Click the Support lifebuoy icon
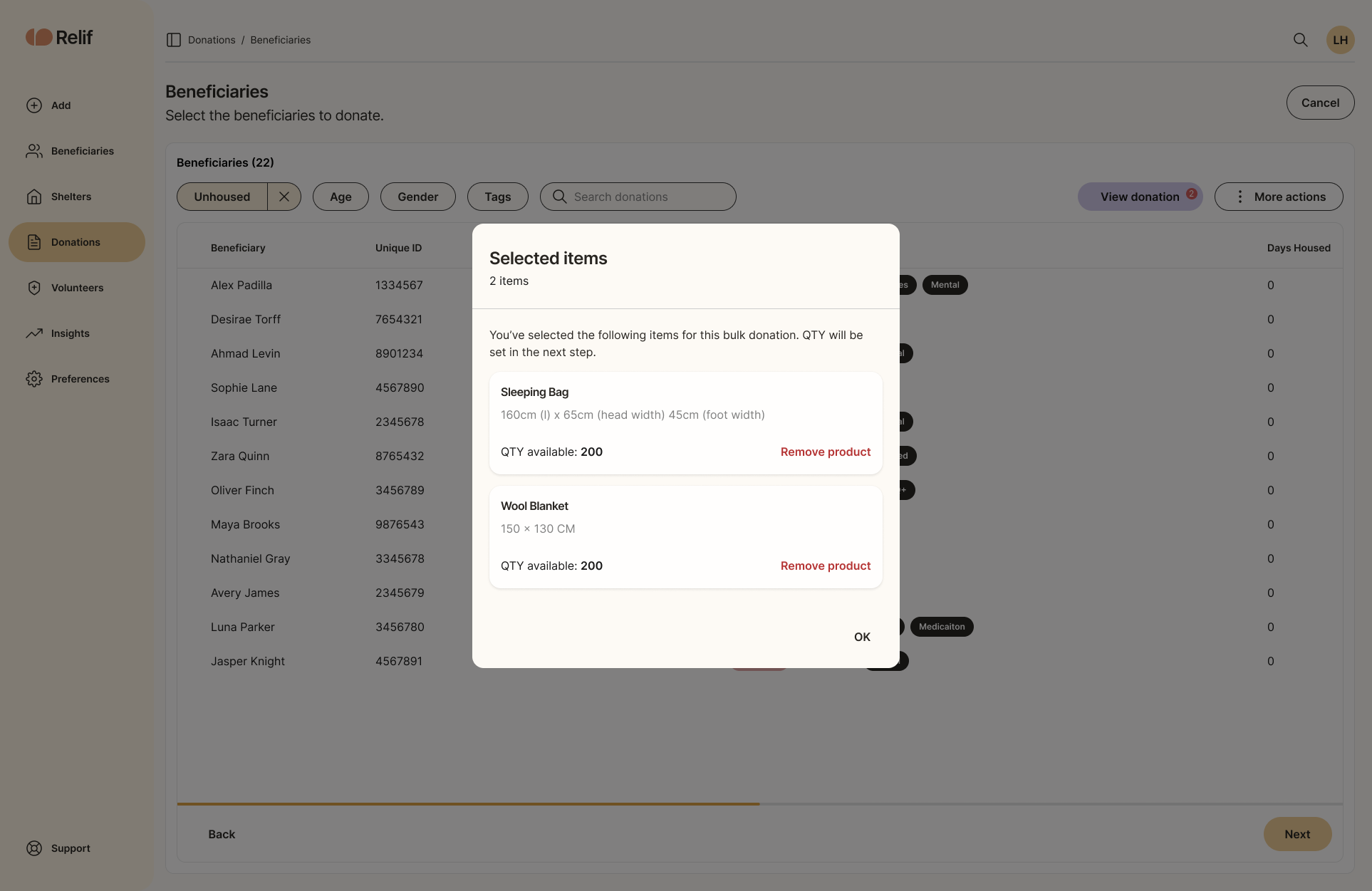The width and height of the screenshot is (1372, 891). pos(34,848)
